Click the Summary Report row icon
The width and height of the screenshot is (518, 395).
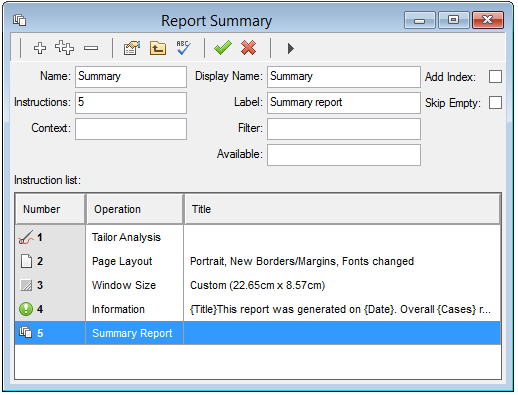tap(26, 333)
